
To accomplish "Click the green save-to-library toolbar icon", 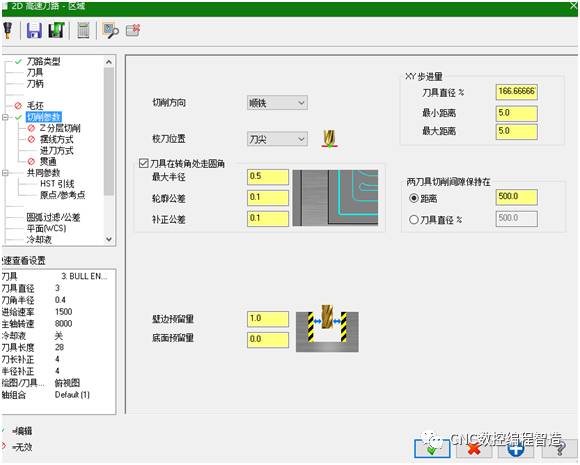I will 56,30.
